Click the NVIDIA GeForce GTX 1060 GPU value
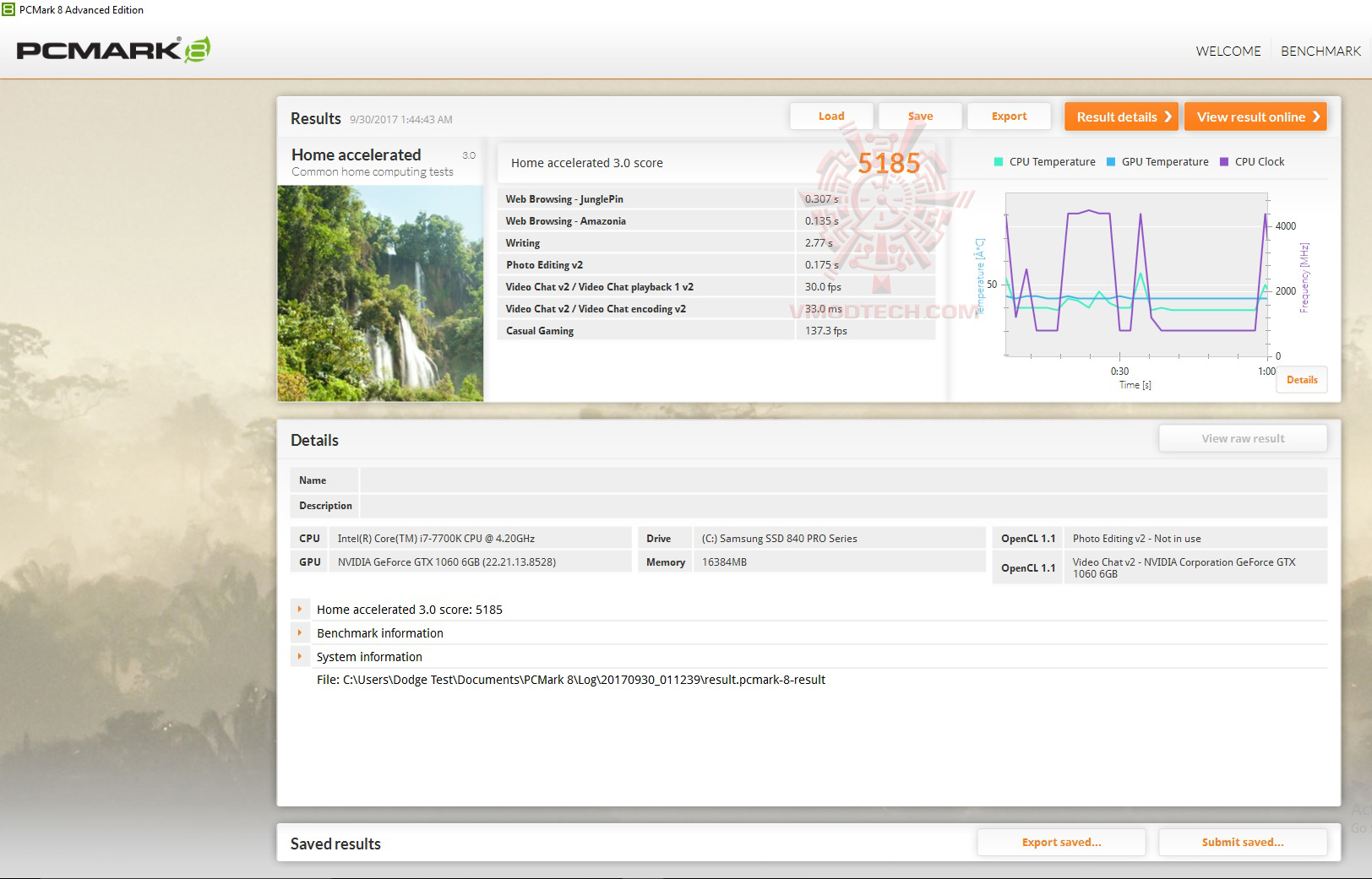This screenshot has width=1372, height=879. [x=447, y=562]
